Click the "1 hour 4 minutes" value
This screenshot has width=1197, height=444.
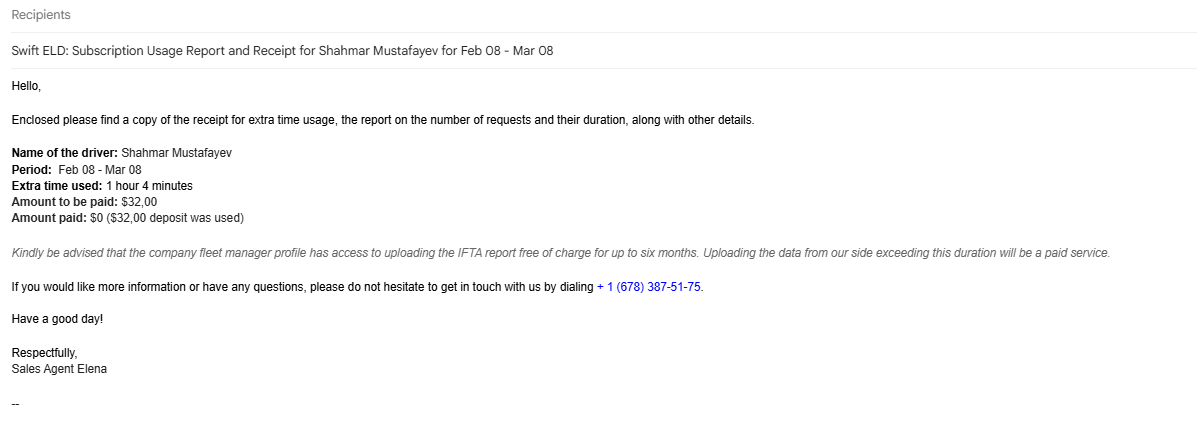coord(149,185)
